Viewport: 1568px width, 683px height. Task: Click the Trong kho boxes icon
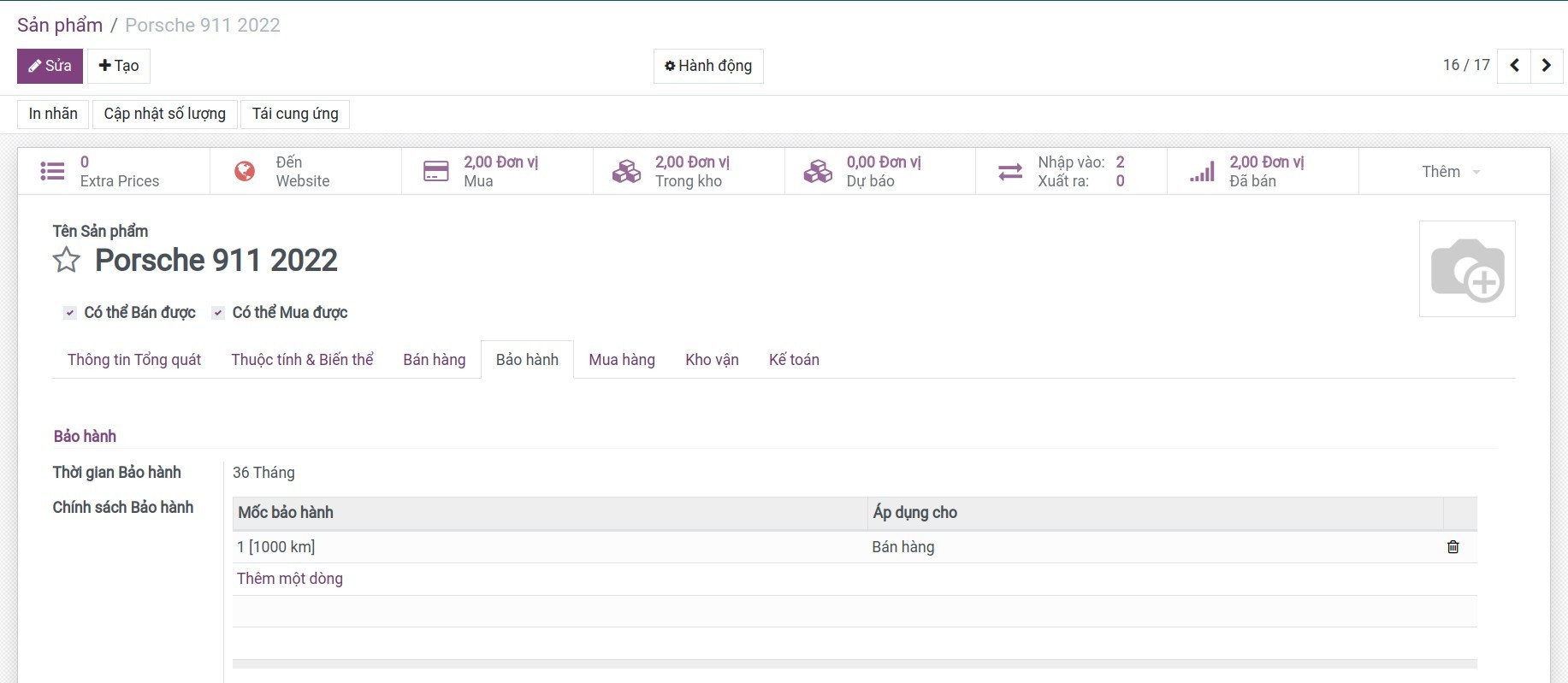click(626, 172)
